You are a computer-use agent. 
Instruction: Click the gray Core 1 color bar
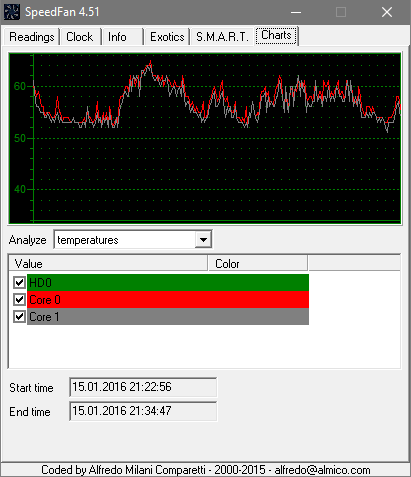point(168,316)
